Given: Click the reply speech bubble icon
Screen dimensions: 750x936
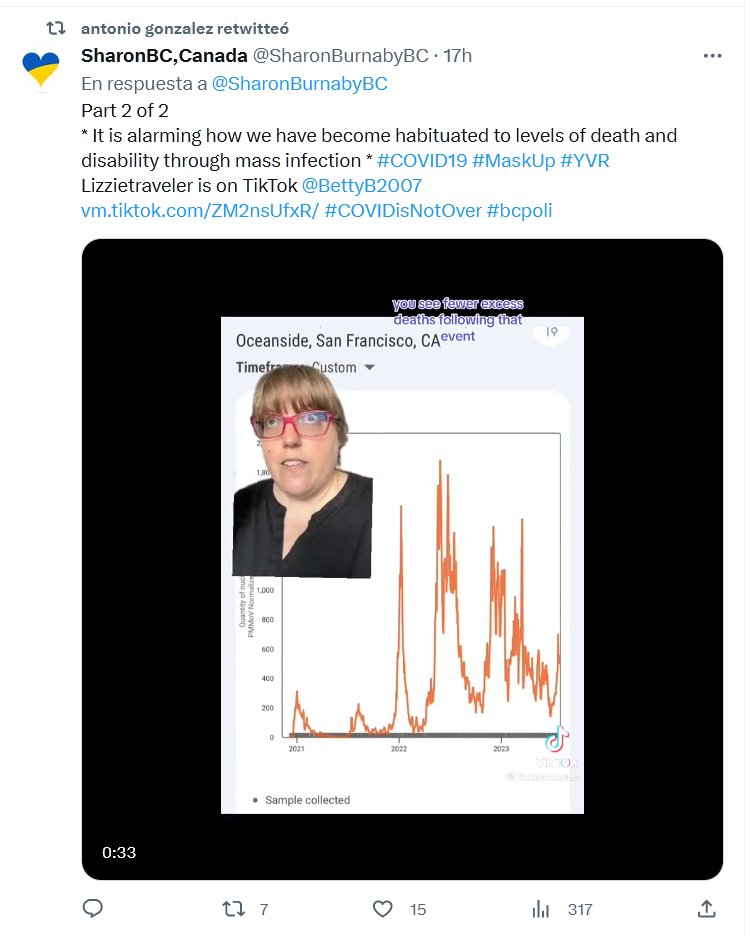Looking at the screenshot, I should 93,908.
